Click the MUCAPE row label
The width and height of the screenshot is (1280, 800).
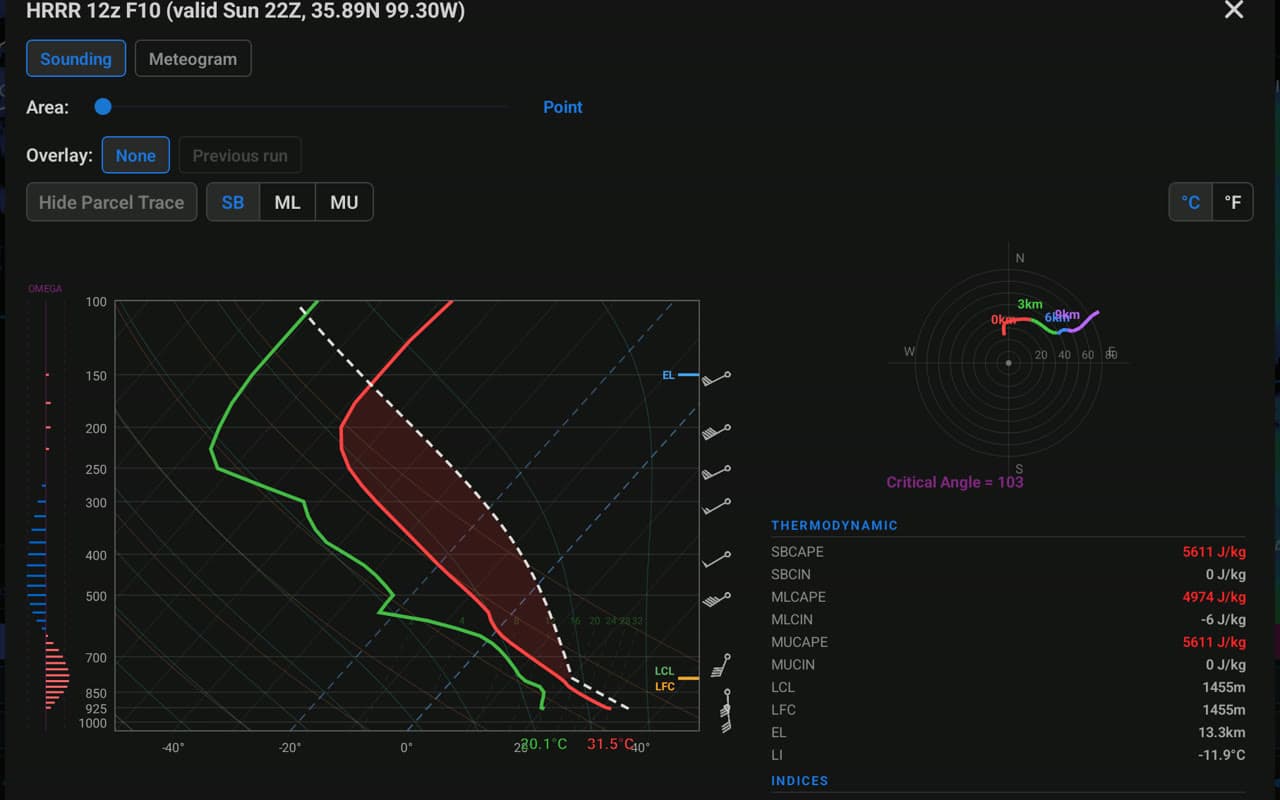pos(799,642)
